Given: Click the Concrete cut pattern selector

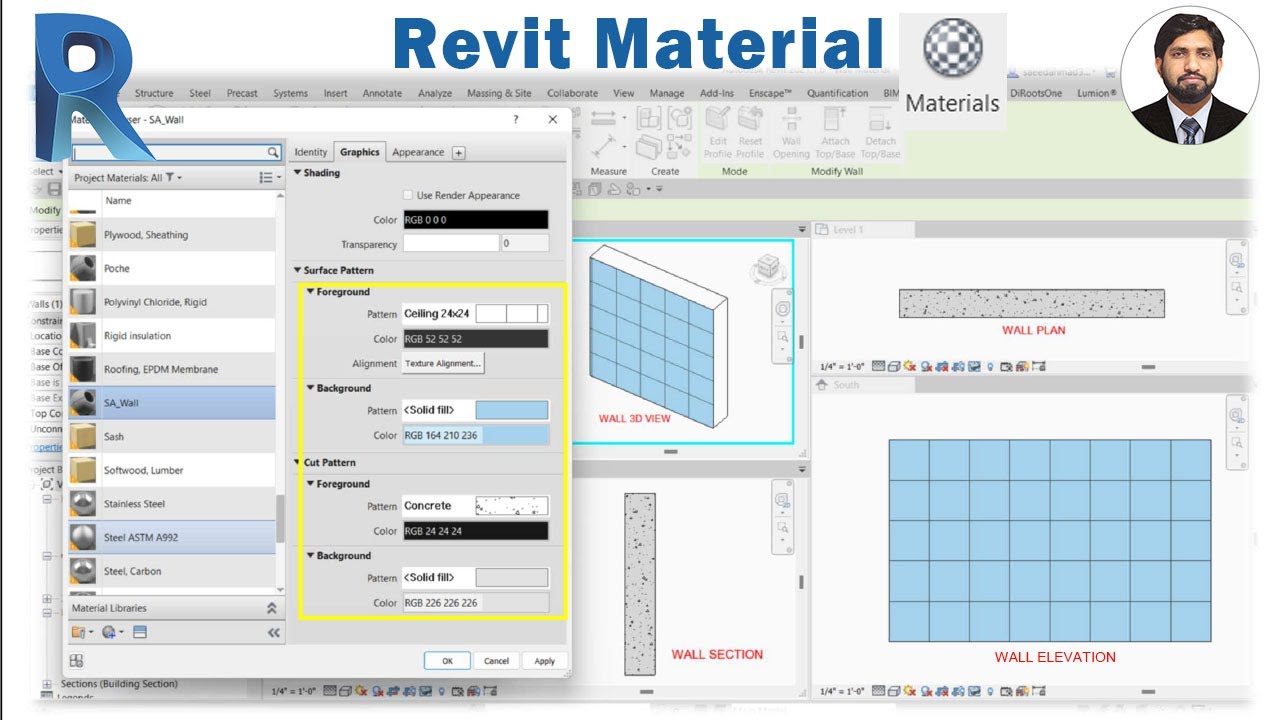Looking at the screenshot, I should [x=475, y=506].
